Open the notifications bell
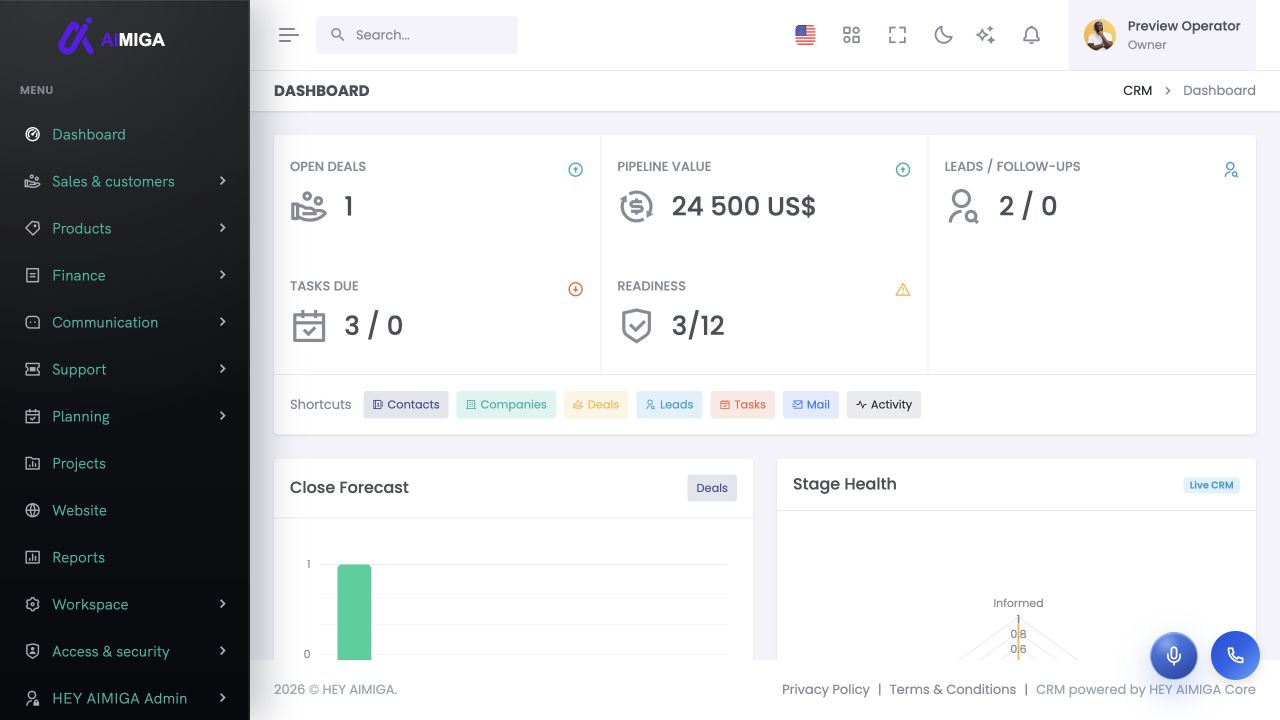Screen dimensions: 1280x720 click(1031, 35)
